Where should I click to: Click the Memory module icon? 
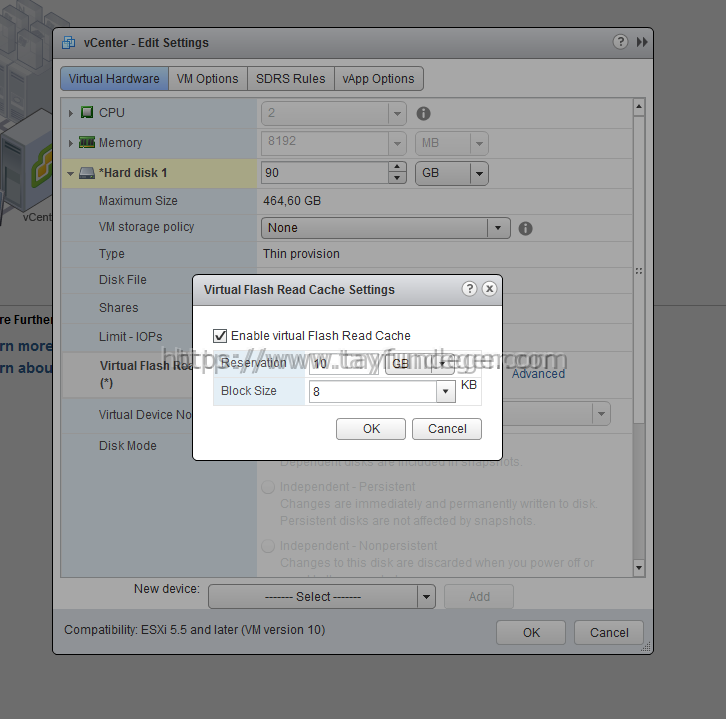[87, 142]
